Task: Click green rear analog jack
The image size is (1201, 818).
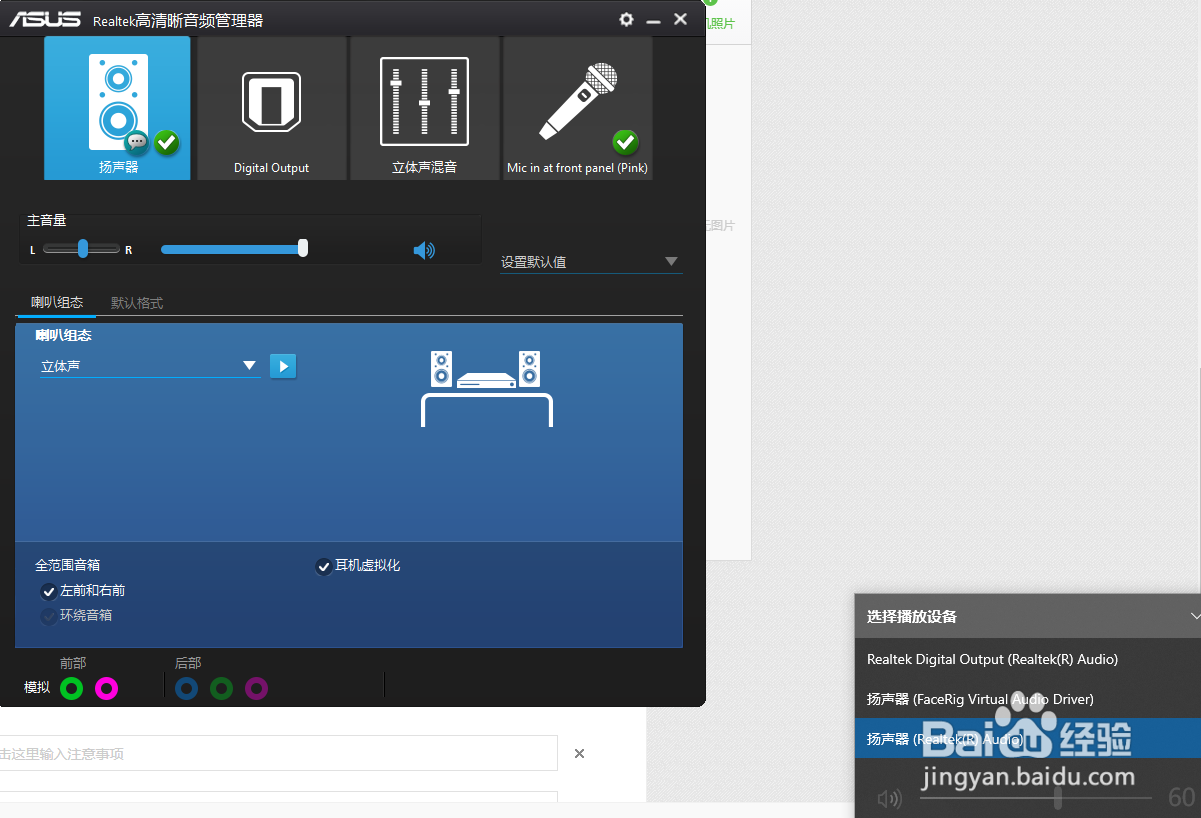Action: [x=222, y=688]
